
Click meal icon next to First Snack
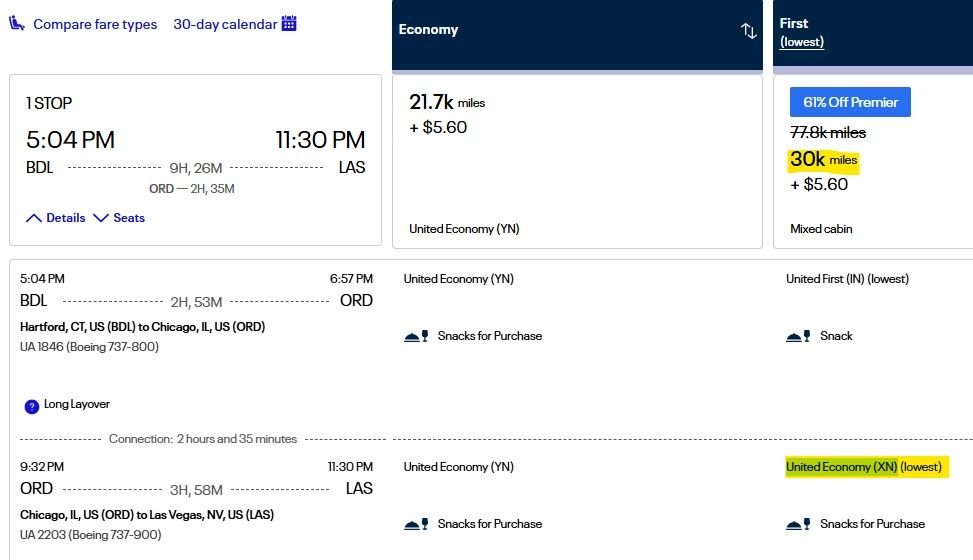point(798,336)
